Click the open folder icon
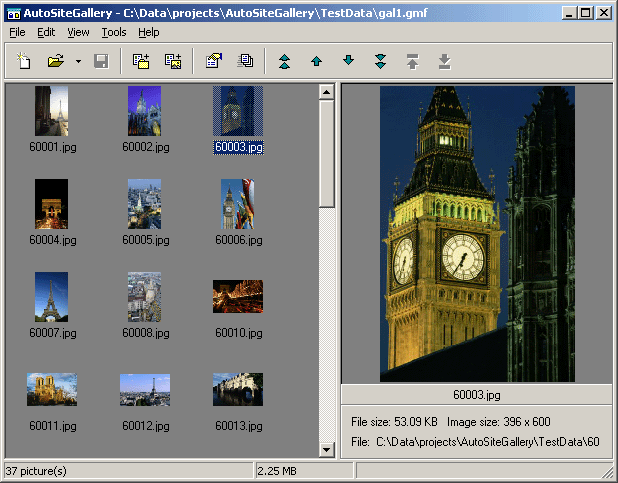618x483 pixels. pos(57,62)
